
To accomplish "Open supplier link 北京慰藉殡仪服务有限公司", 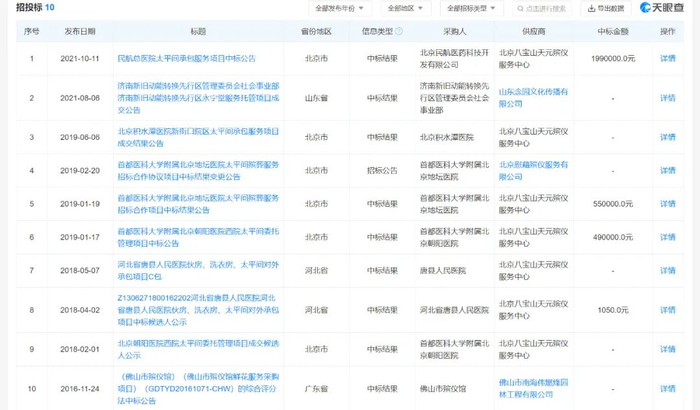I will pyautogui.click(x=533, y=171).
